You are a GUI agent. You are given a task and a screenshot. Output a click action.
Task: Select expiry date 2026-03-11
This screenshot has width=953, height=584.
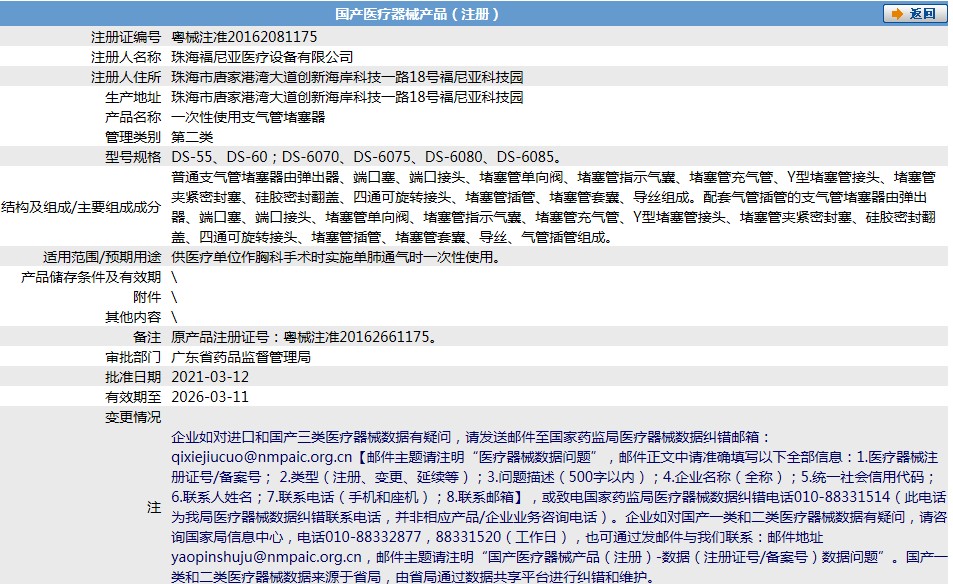[x=210, y=397]
